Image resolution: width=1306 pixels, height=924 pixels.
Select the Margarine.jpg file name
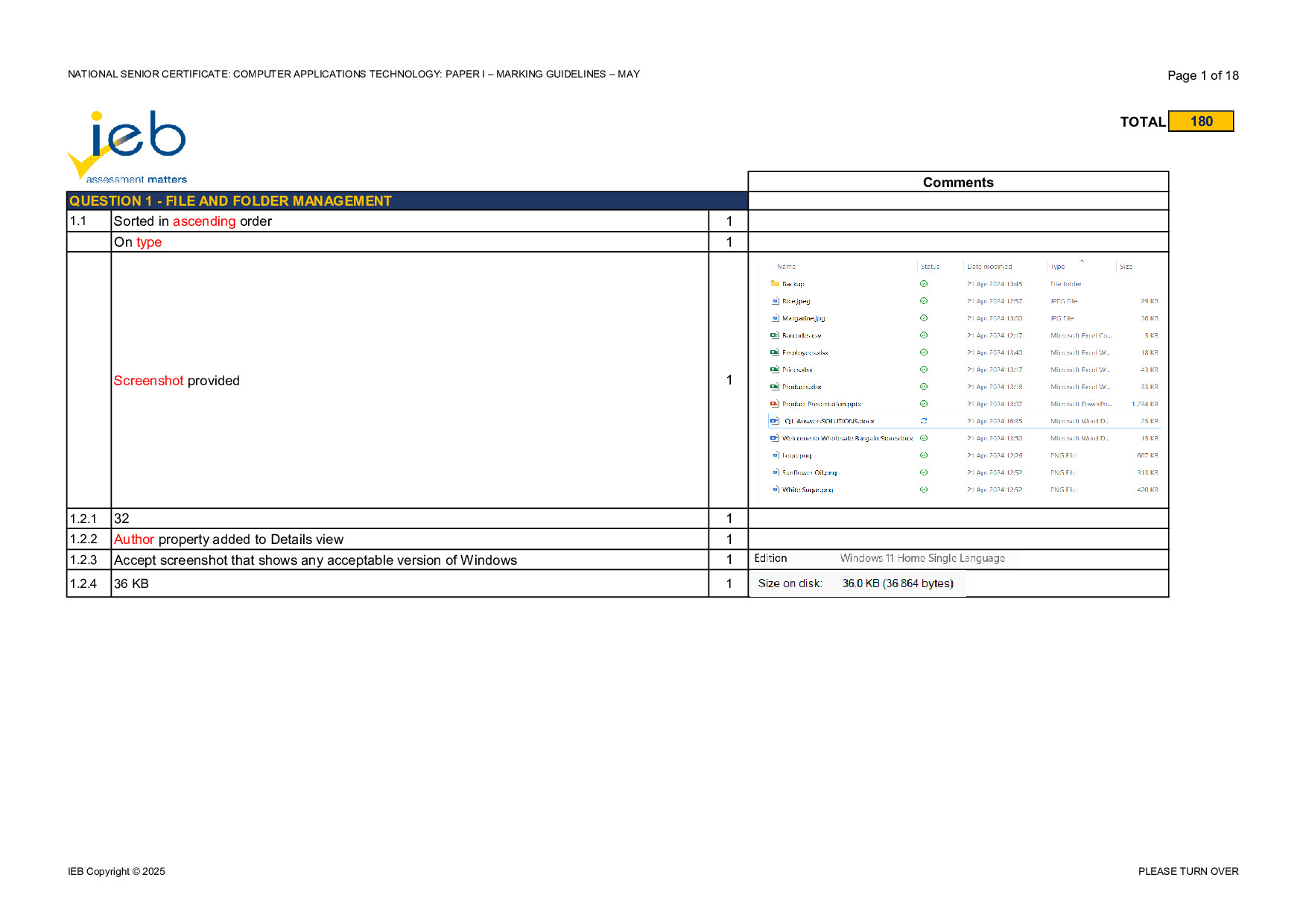click(x=803, y=318)
